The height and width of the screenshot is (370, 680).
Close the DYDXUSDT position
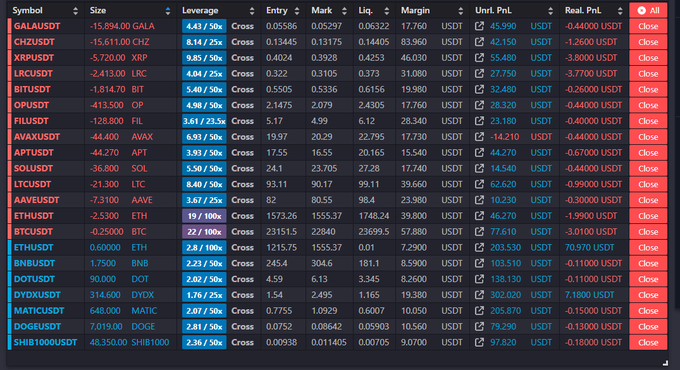tap(648, 295)
